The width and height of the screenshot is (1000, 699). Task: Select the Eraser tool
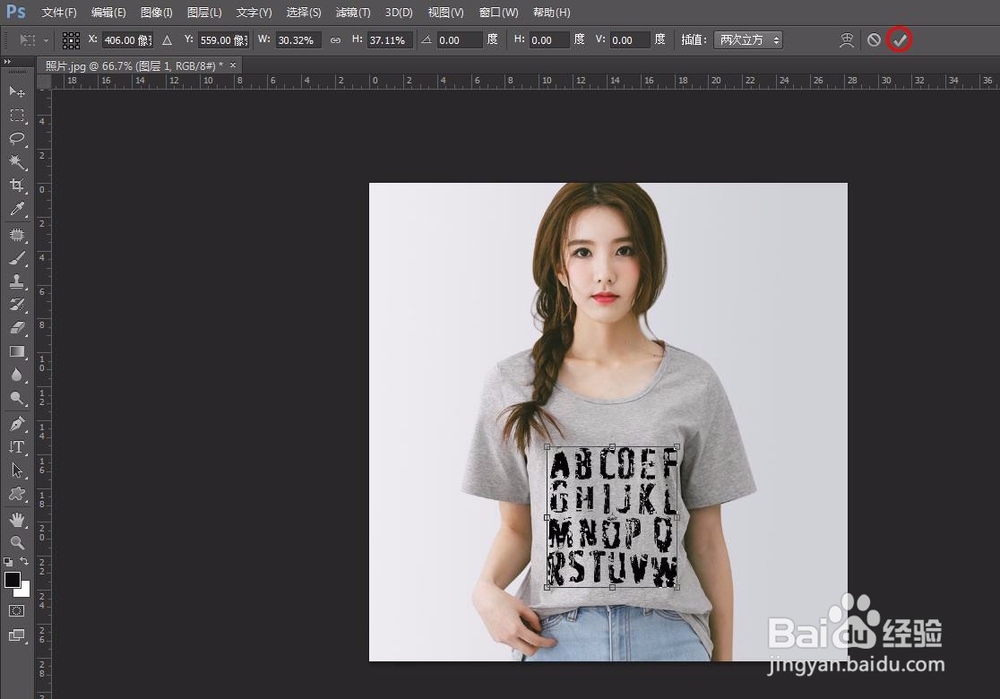16,325
